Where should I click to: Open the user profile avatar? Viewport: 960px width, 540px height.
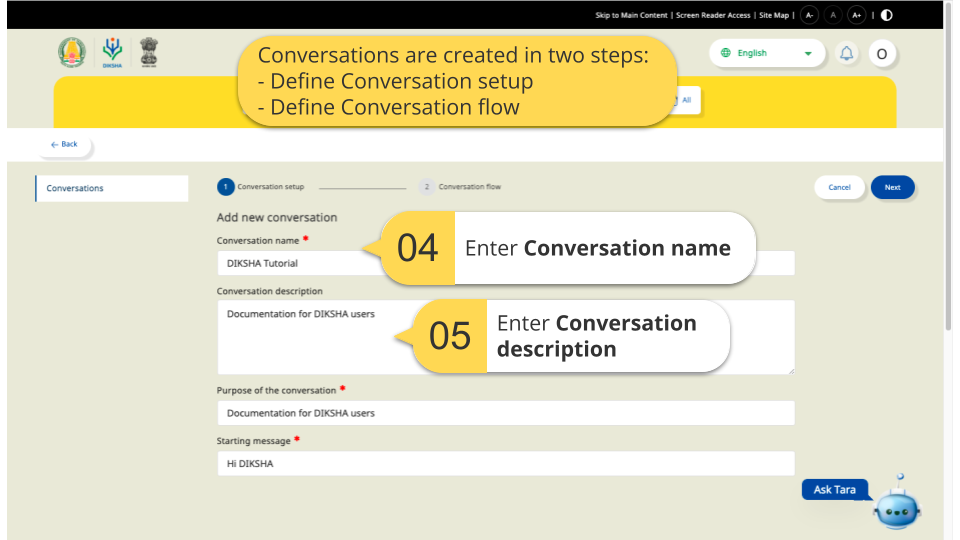[881, 54]
